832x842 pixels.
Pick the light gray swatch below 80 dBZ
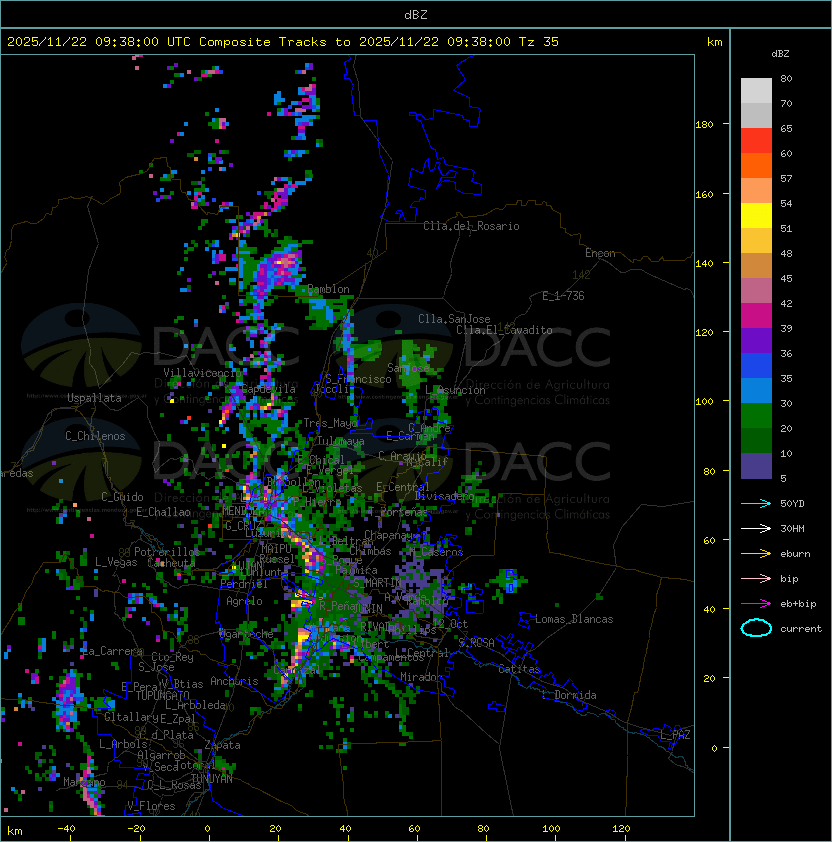coord(756,91)
